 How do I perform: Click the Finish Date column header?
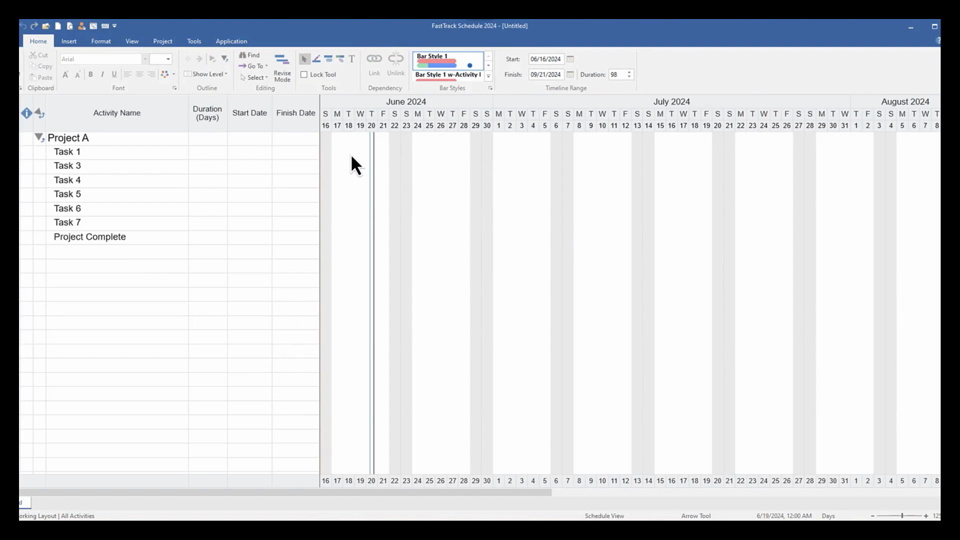click(296, 113)
